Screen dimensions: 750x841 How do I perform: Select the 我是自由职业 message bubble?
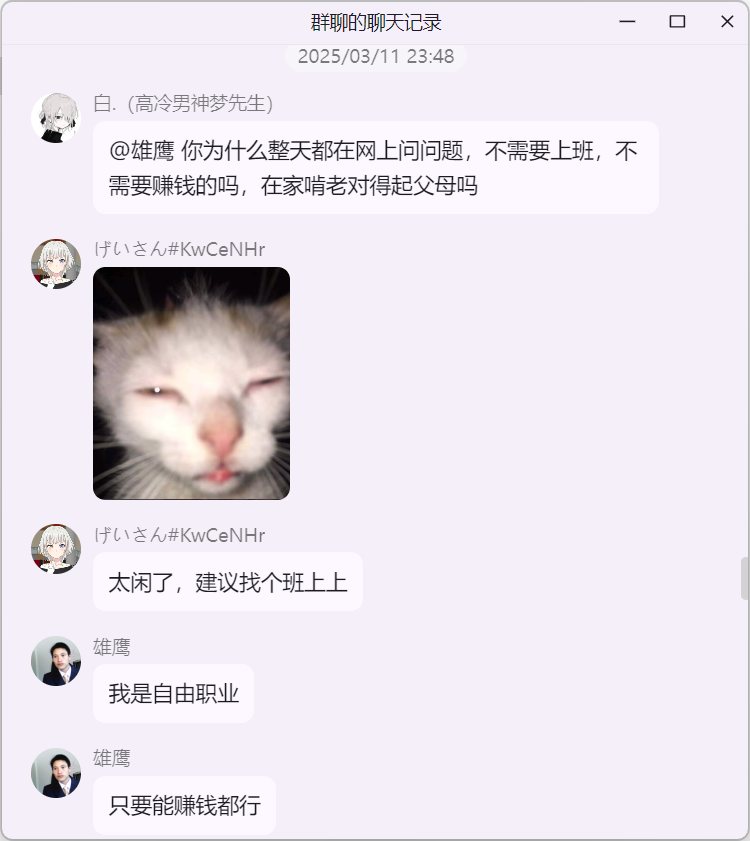[173, 694]
